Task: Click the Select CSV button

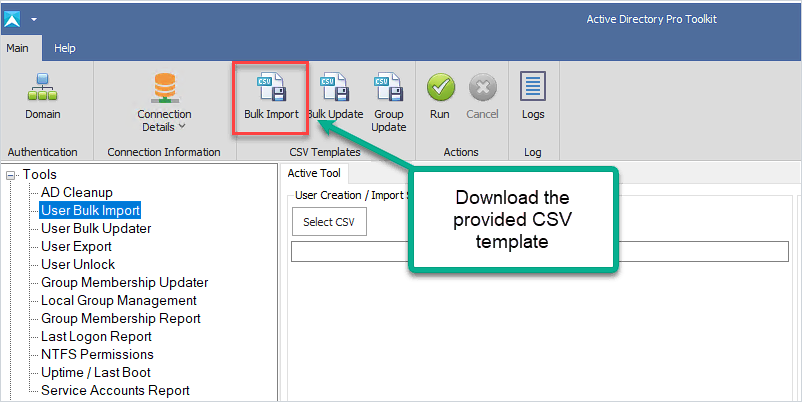Action: coord(329,221)
